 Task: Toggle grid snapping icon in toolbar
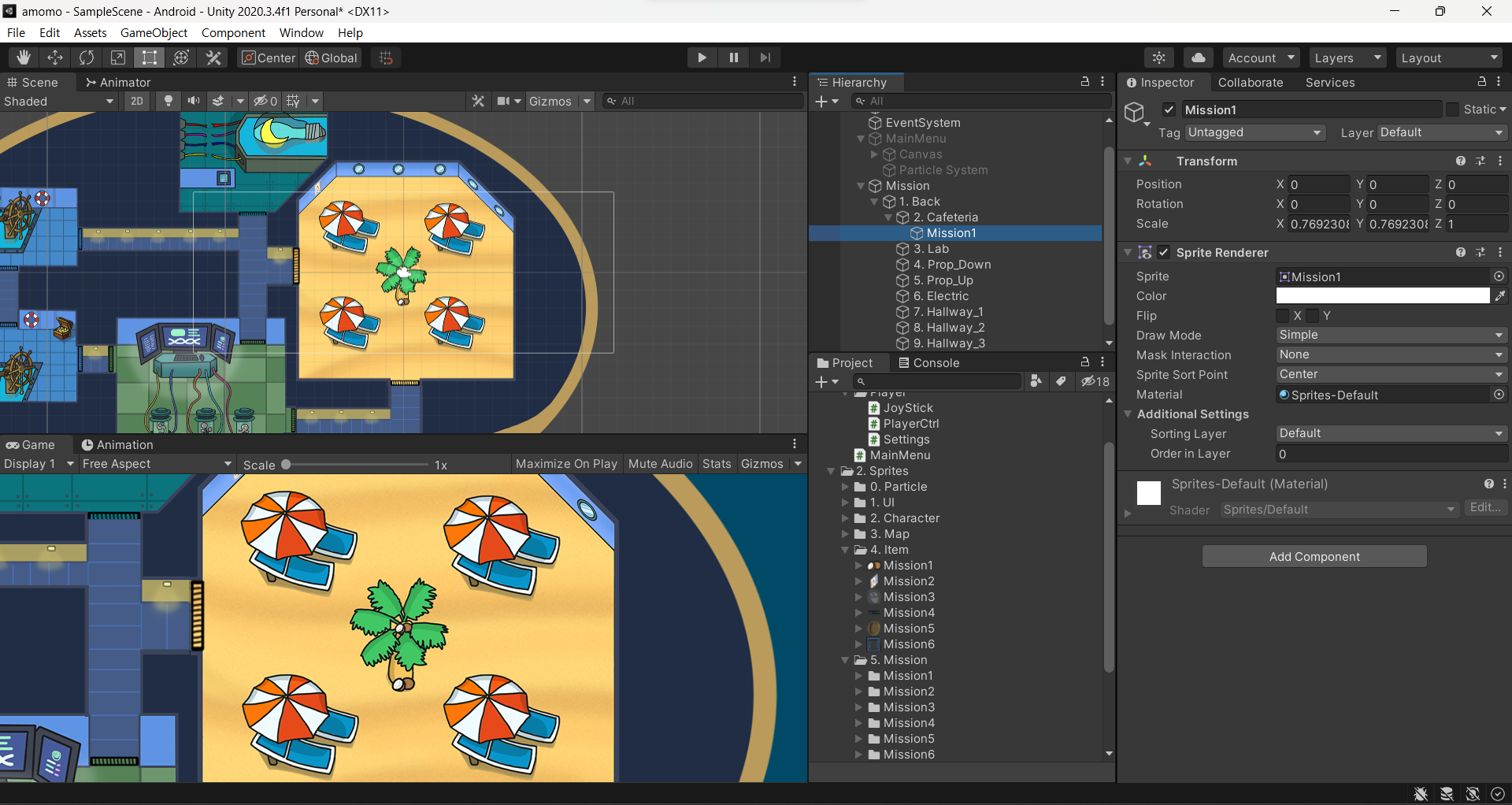(x=386, y=57)
